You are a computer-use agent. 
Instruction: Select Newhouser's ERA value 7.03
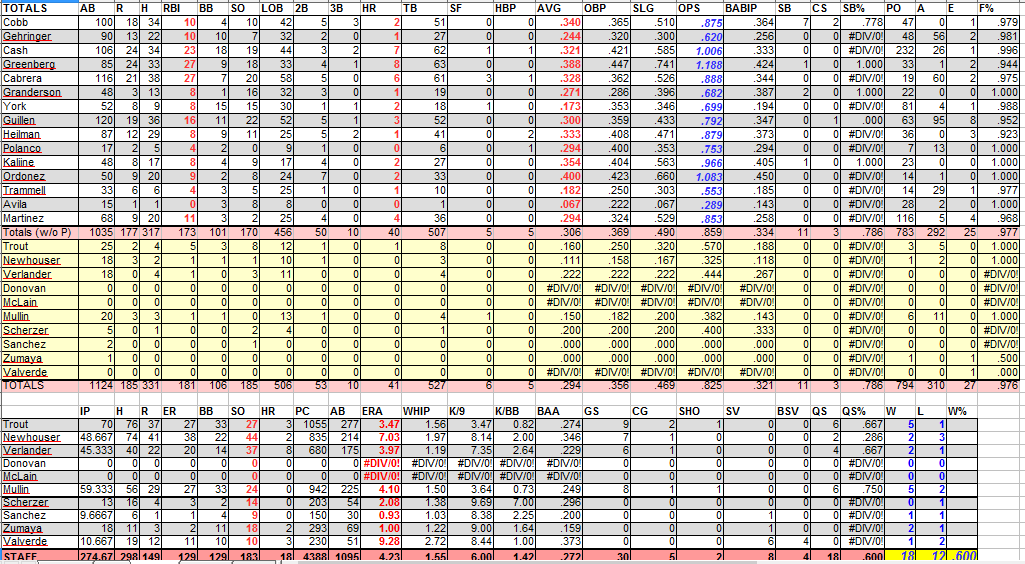[x=381, y=437]
